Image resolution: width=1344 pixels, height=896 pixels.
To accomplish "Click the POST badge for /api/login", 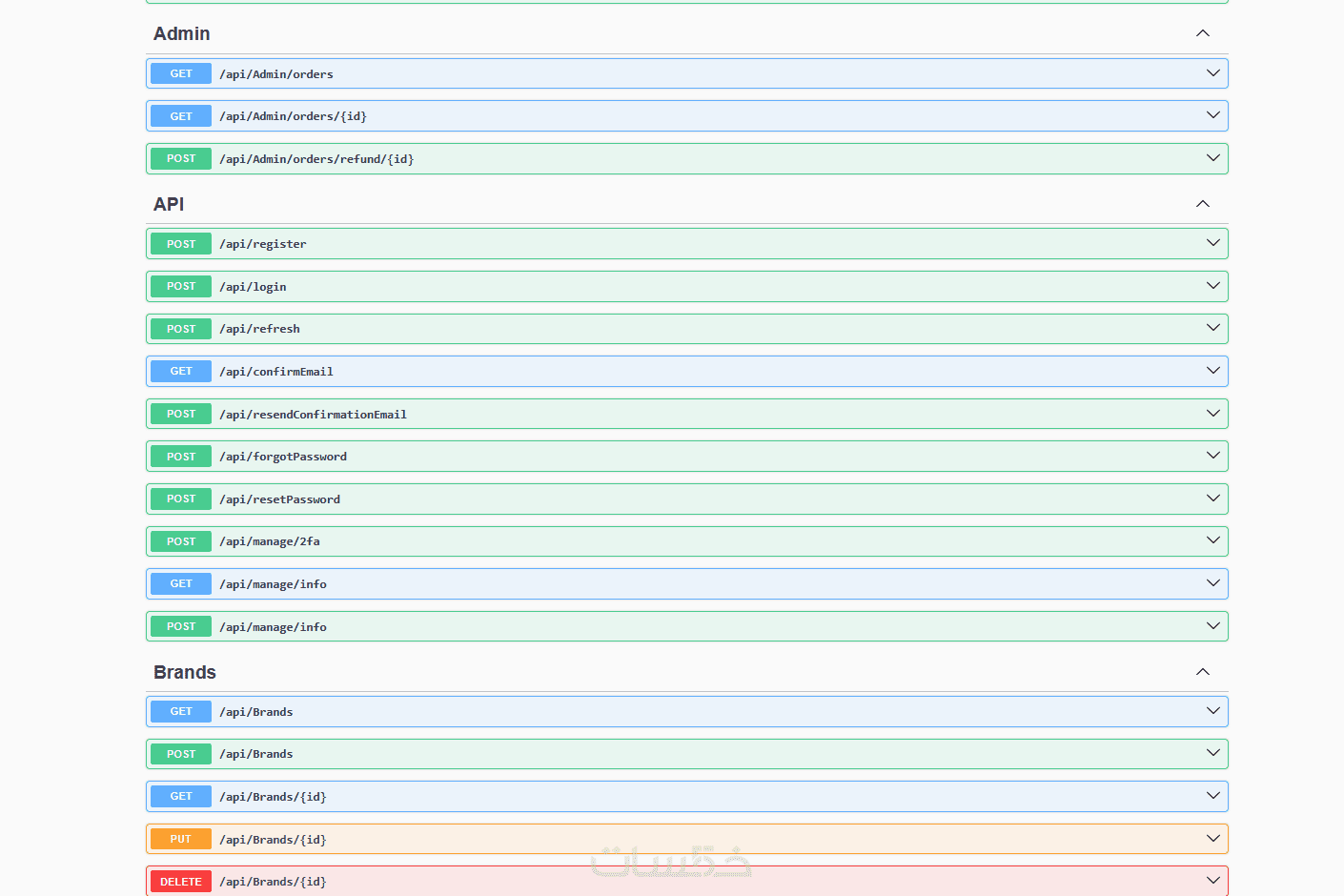I will point(181,286).
